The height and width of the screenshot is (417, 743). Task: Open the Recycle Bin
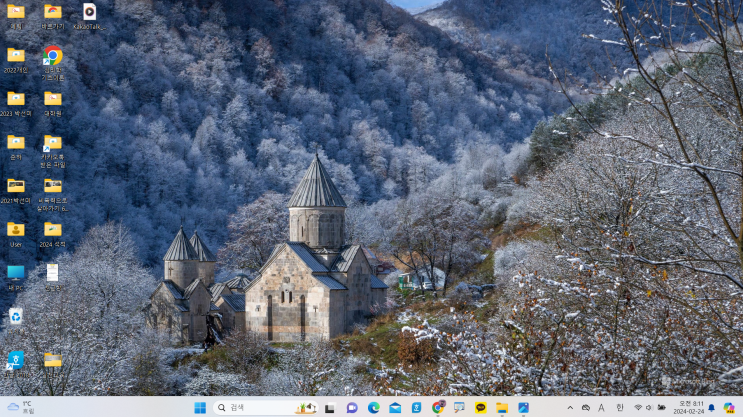click(16, 317)
